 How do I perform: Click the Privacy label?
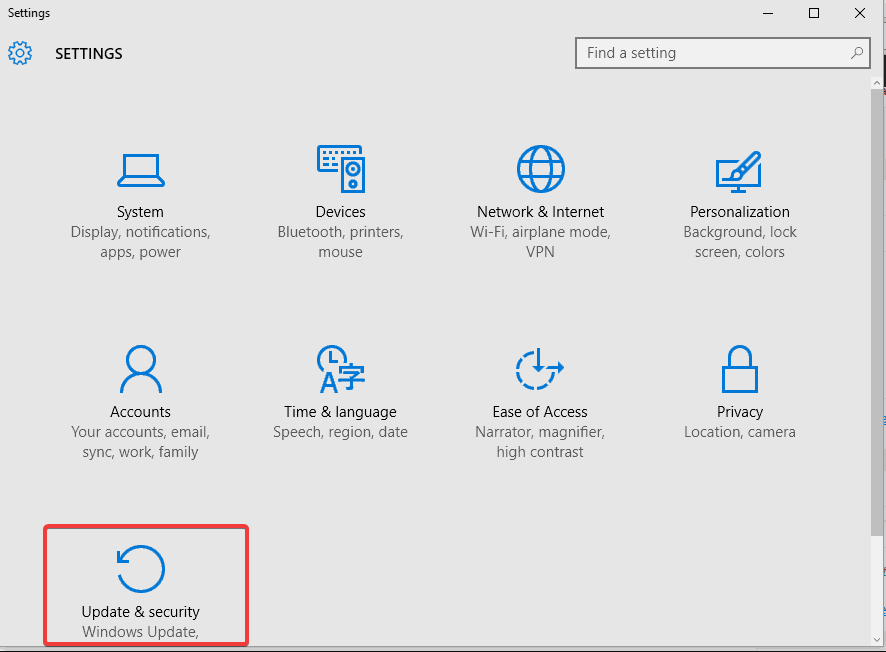[x=740, y=412]
